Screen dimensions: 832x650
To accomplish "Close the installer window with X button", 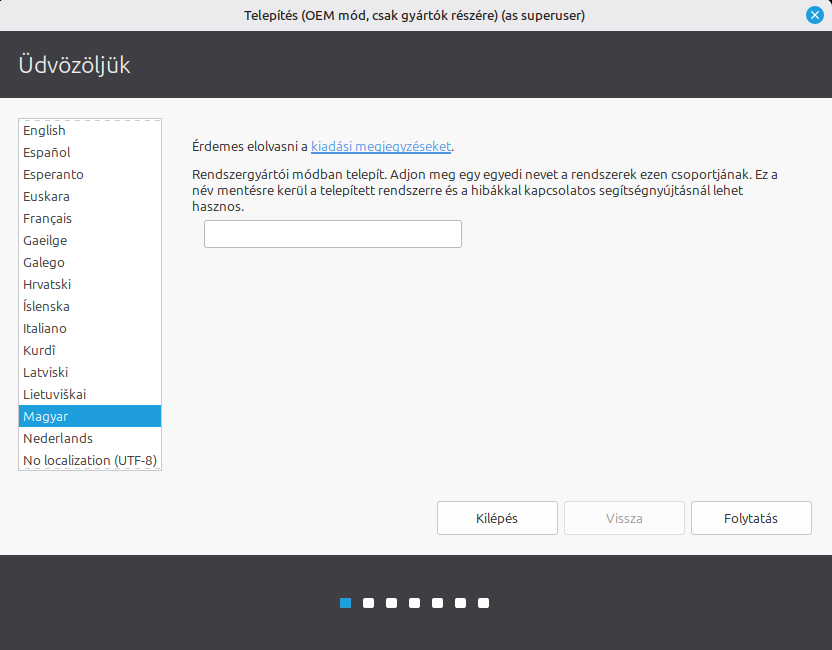I will pos(814,15).
